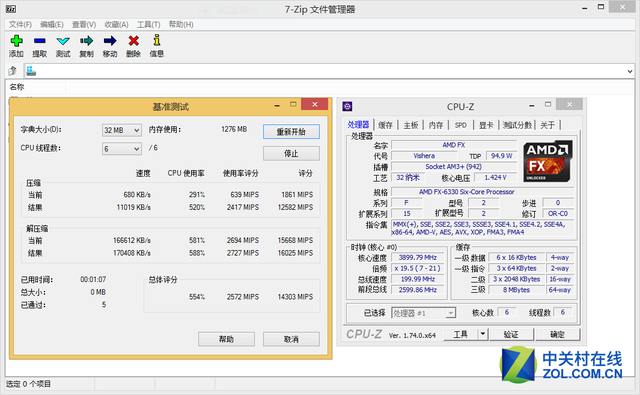The height and width of the screenshot is (395, 640).
Task: Click the Stop (停止) benchmark button
Action: (x=291, y=153)
